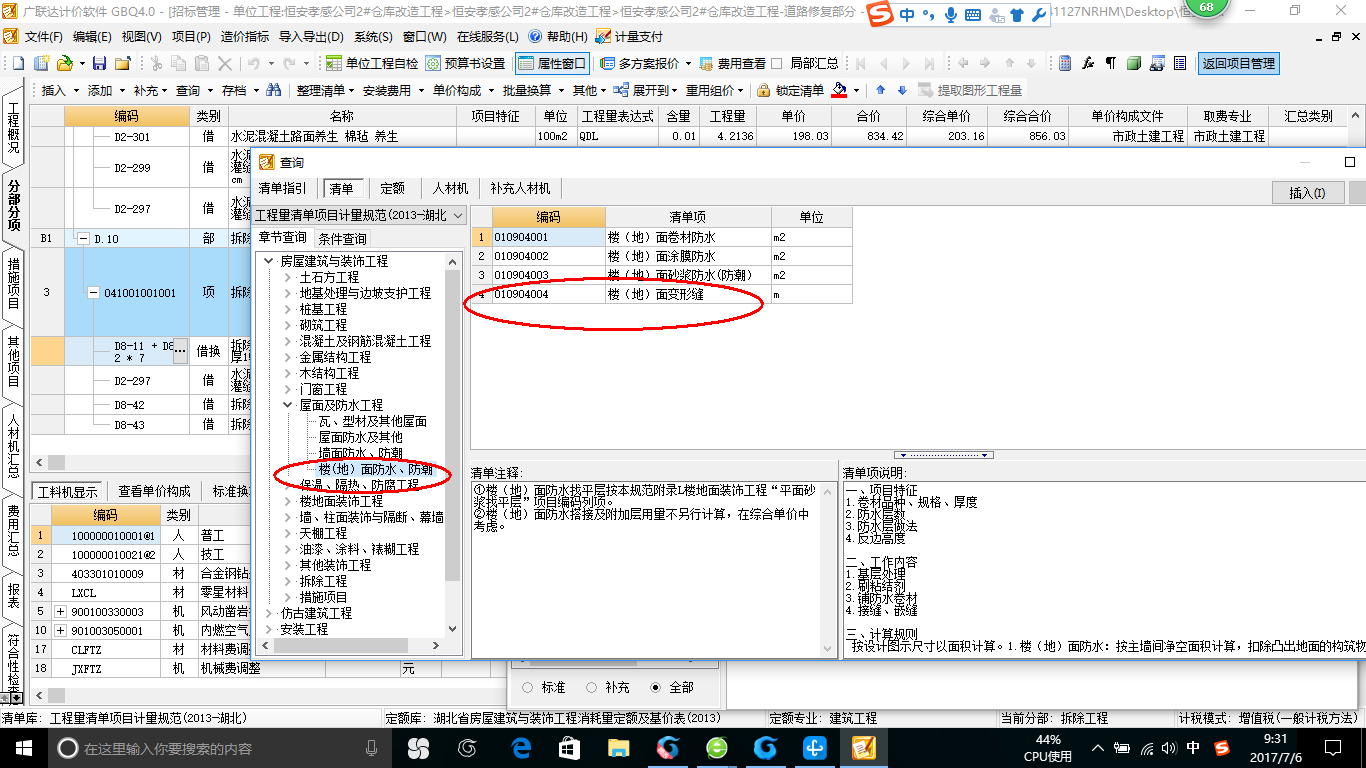The image size is (1366, 768).
Task: Click the green 3D box icon
Action: (x=1133, y=63)
